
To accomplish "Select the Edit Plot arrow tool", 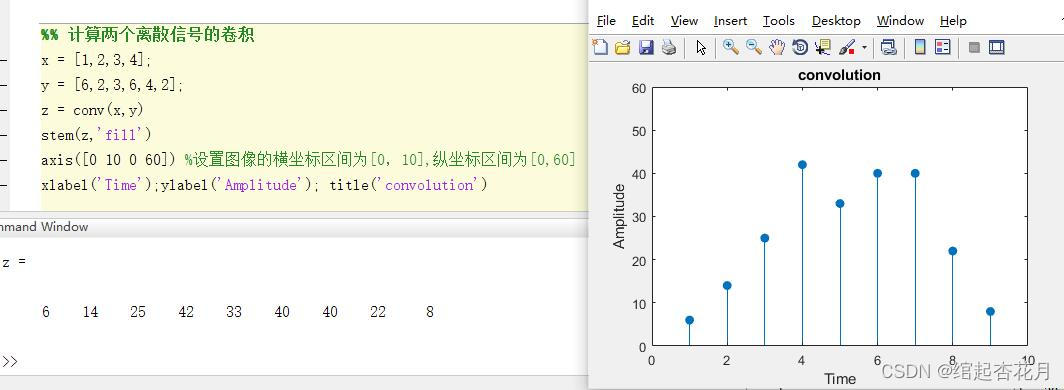I will [701, 47].
